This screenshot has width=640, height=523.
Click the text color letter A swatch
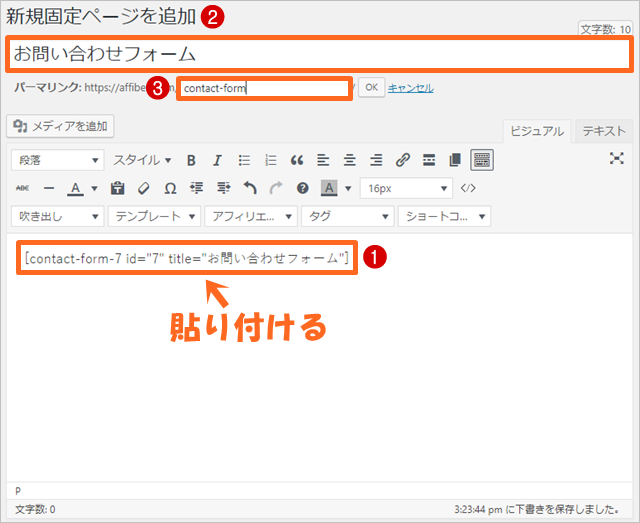(75, 188)
